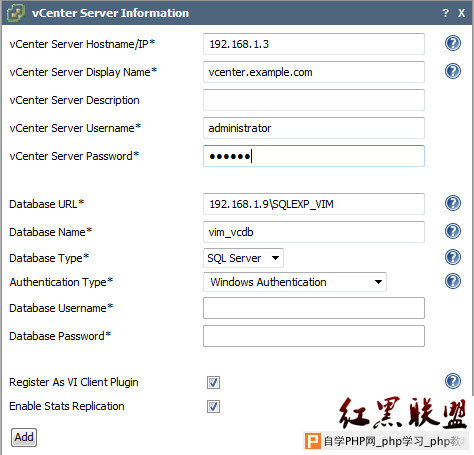The height and width of the screenshot is (455, 474).
Task: Click the question mark in dialog title bar
Action: click(445, 13)
